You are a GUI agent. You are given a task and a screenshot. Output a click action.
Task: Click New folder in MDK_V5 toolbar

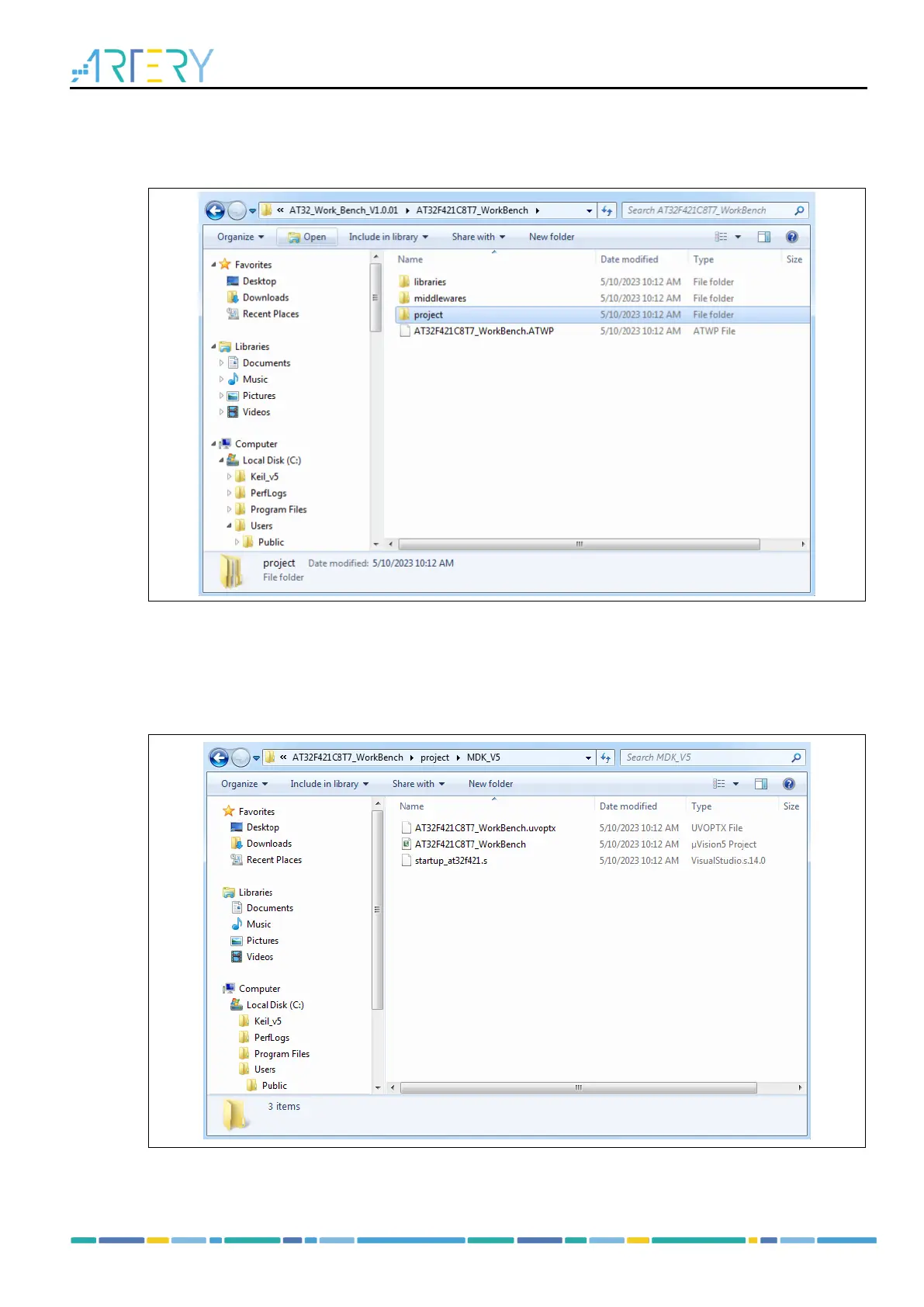pos(490,784)
